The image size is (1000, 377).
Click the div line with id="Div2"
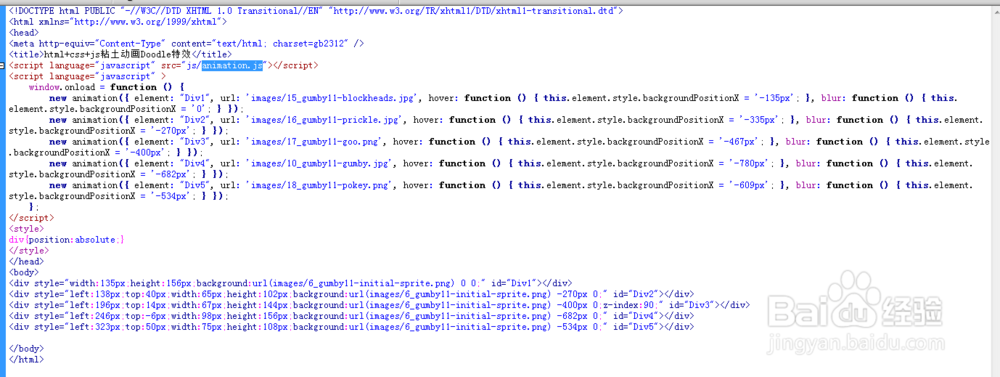coord(351,293)
